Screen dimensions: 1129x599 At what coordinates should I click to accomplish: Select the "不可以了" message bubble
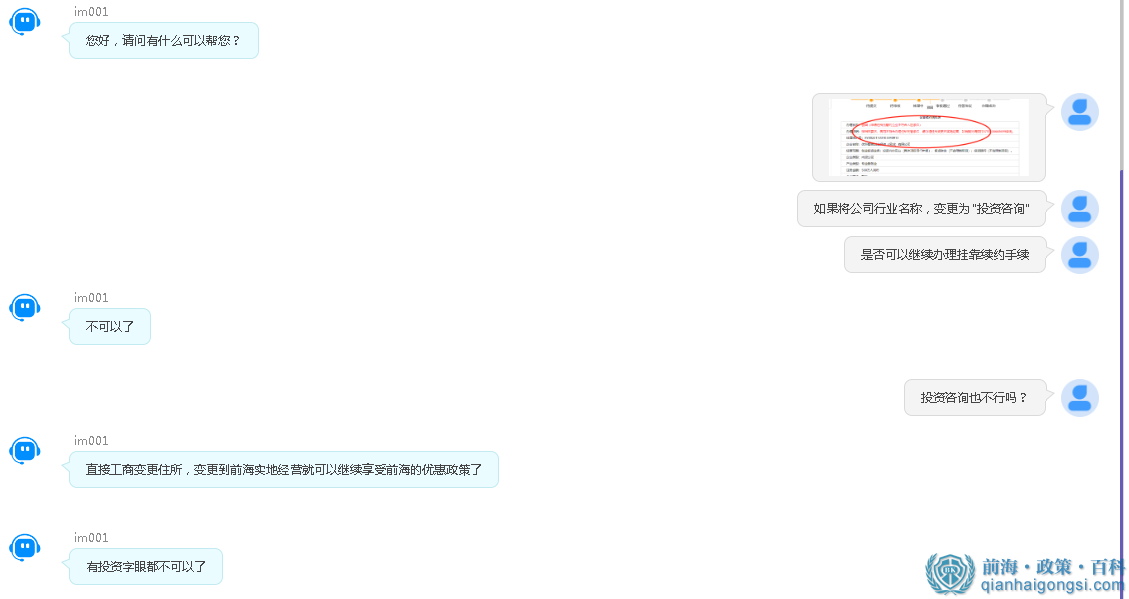(x=109, y=326)
